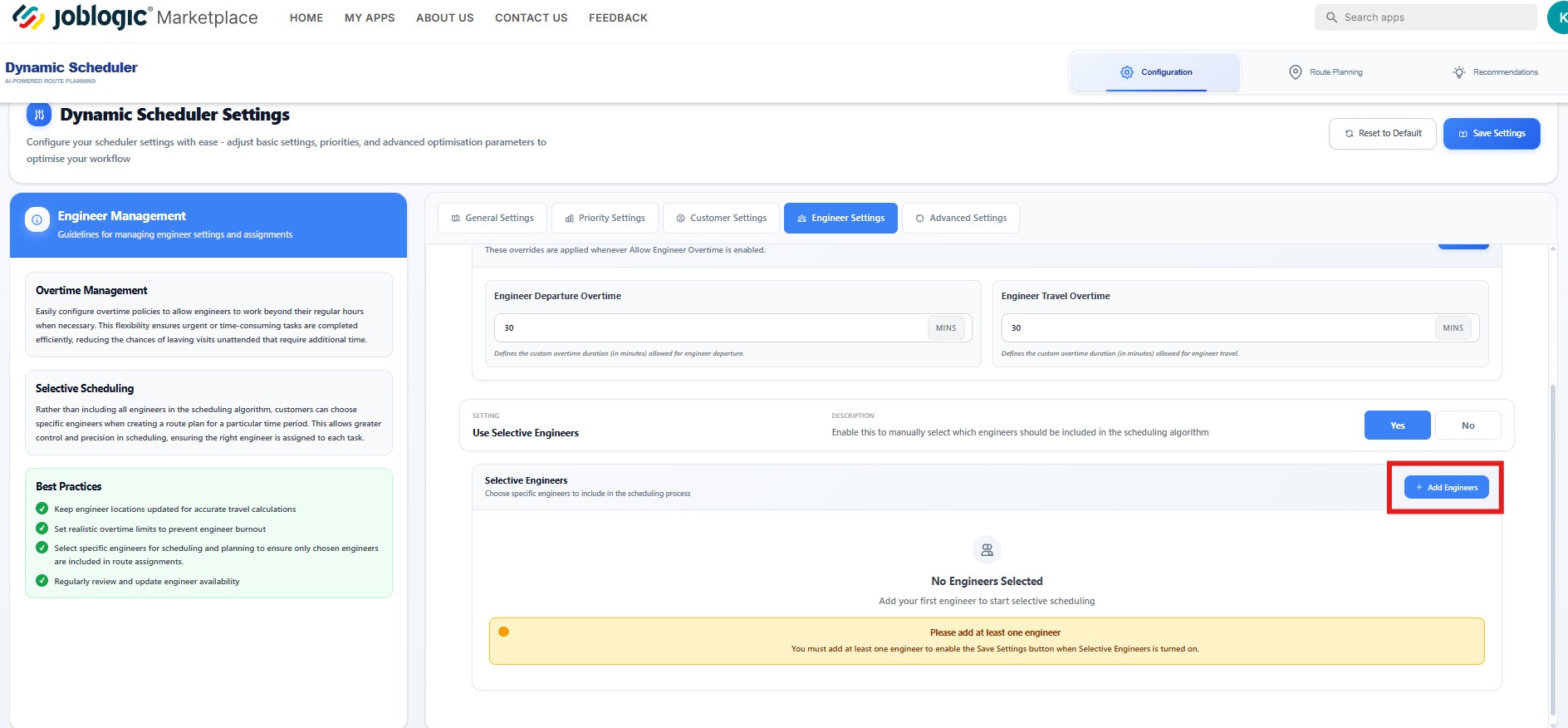Click the Add Engineers button
Viewport: 1568px width, 728px height.
point(1446,487)
